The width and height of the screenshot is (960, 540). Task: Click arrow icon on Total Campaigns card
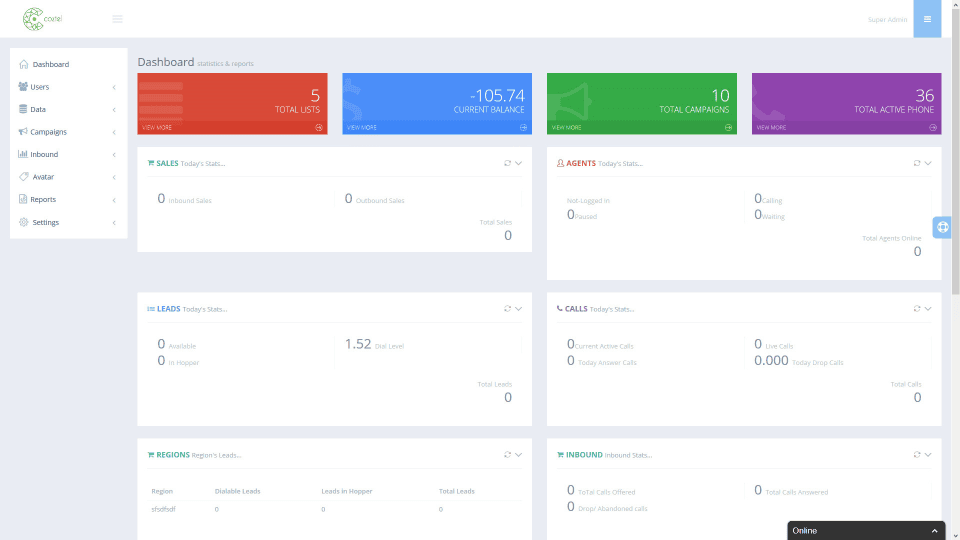[728, 127]
